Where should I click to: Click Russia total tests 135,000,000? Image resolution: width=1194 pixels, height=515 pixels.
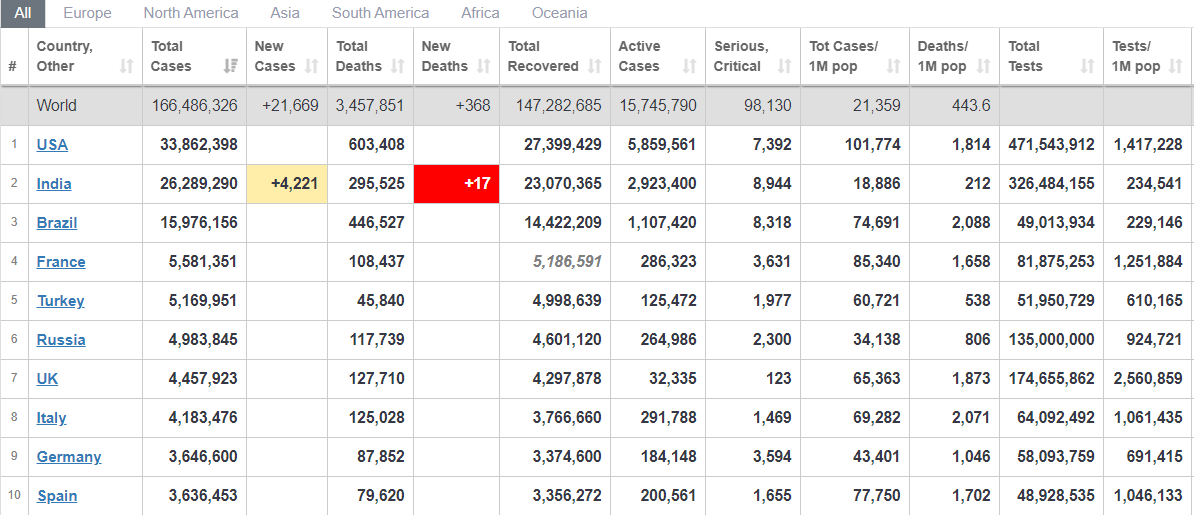point(1052,340)
